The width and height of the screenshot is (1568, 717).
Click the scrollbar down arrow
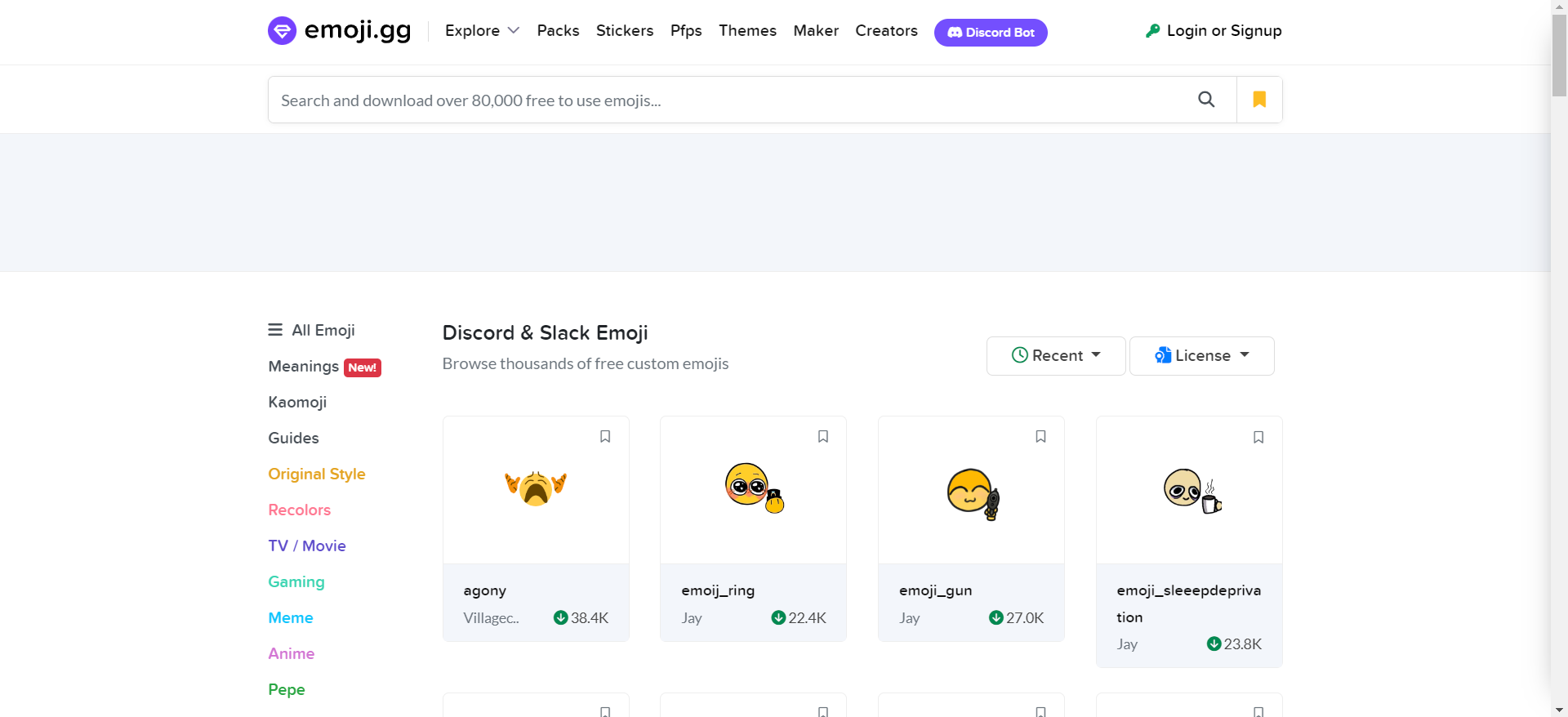click(x=1559, y=710)
